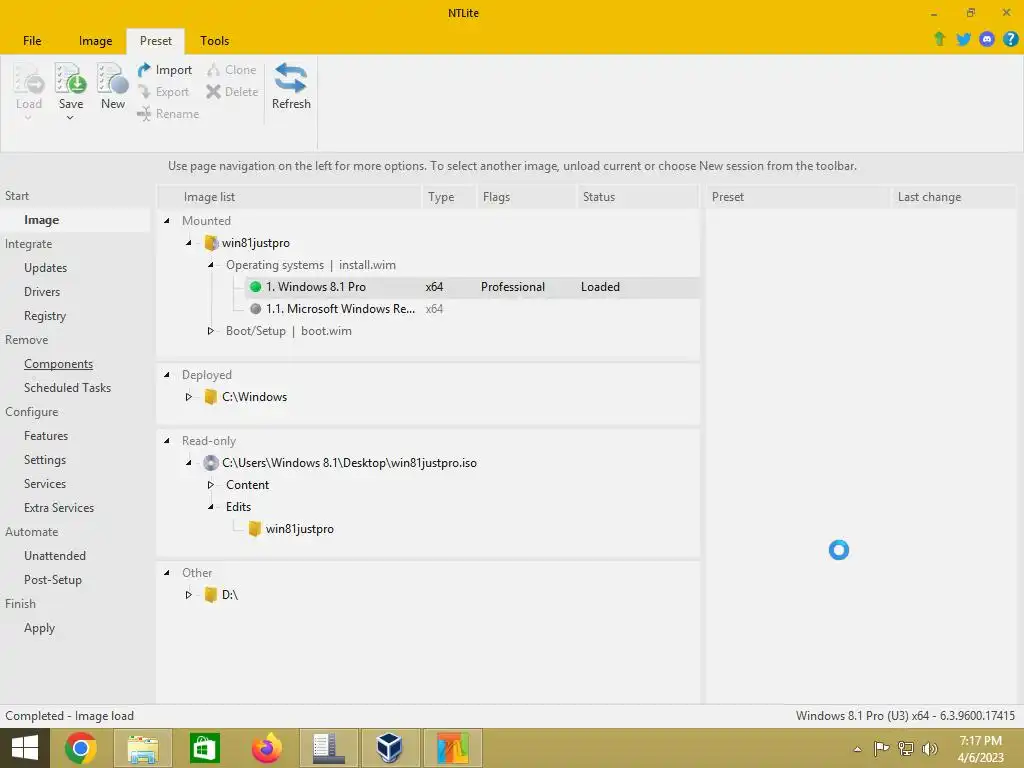Expand the D:\ node
Image resolution: width=1024 pixels, height=768 pixels.
point(189,595)
